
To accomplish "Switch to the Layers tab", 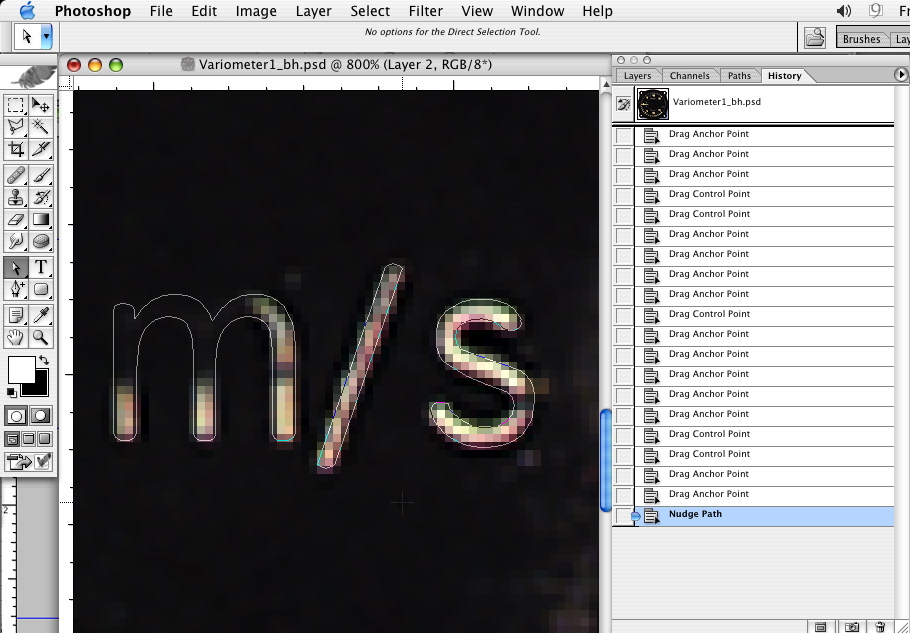I will [x=637, y=76].
